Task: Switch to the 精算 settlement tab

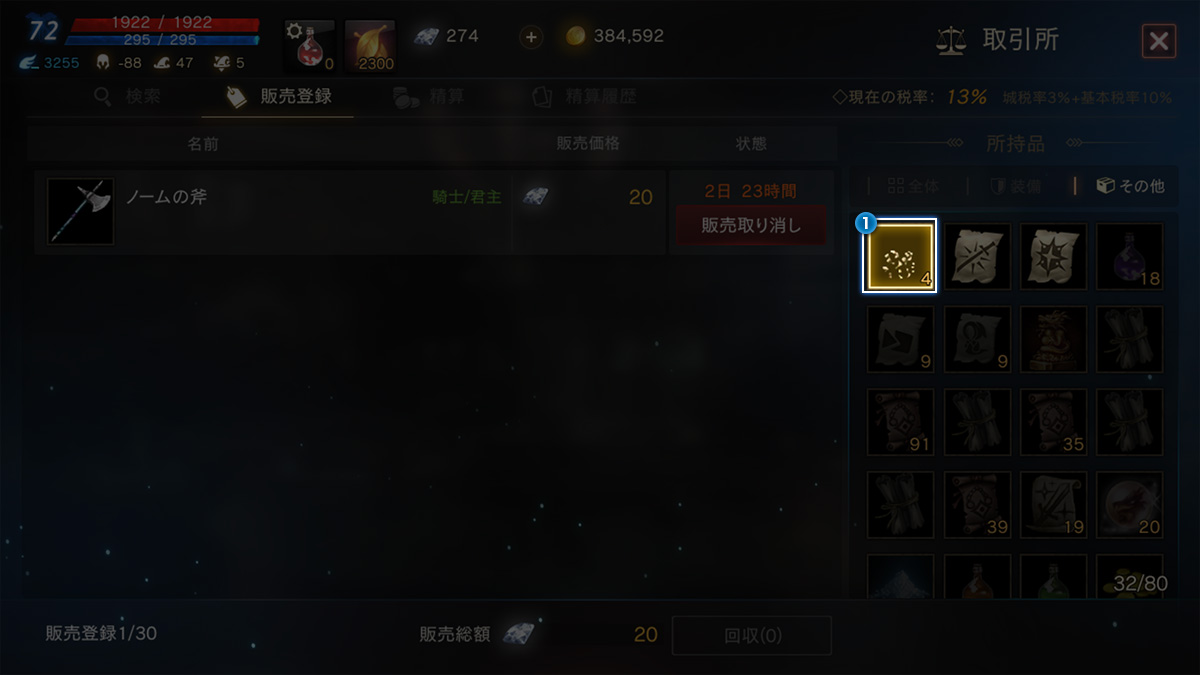Action: (x=428, y=97)
